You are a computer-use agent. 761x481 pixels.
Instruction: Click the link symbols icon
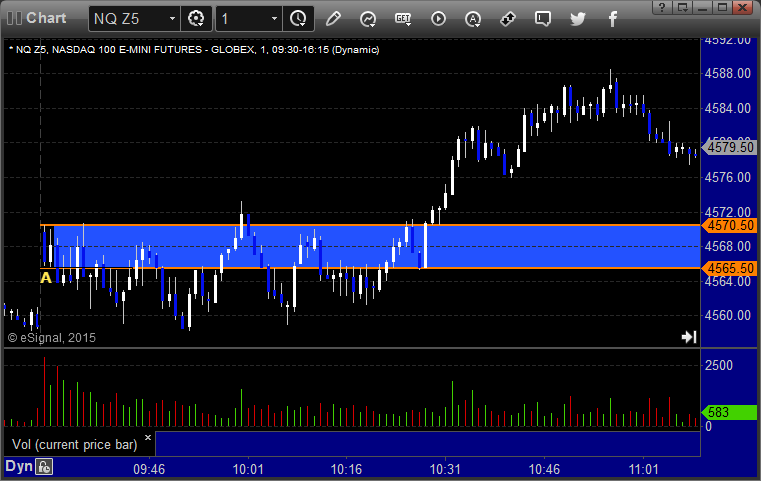tap(508, 19)
